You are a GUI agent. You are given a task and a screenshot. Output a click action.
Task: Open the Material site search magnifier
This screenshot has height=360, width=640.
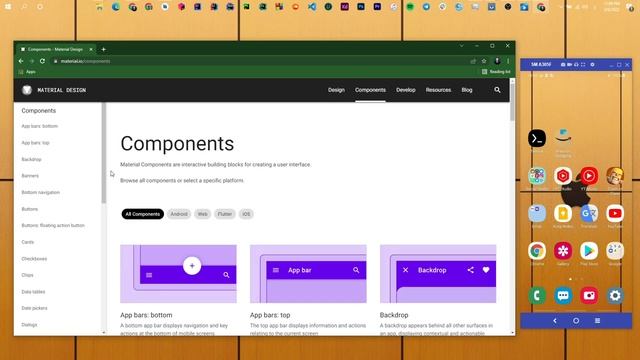(x=497, y=90)
